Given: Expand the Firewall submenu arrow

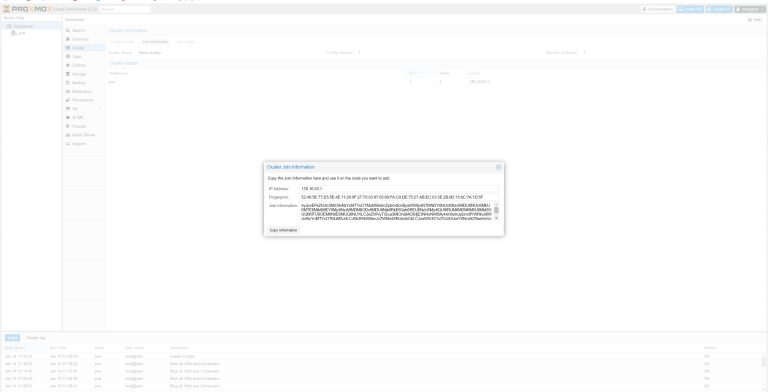Looking at the screenshot, I should [x=99, y=126].
